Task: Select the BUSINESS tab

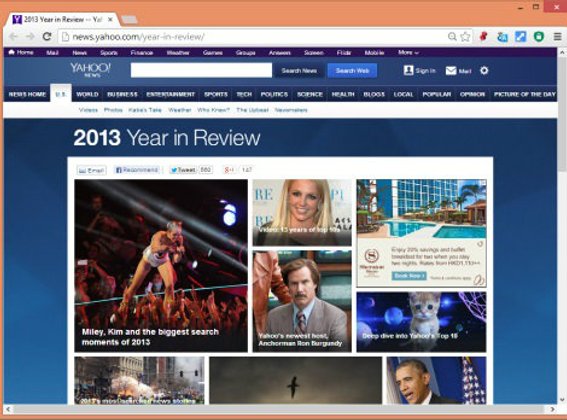Action: (122, 94)
